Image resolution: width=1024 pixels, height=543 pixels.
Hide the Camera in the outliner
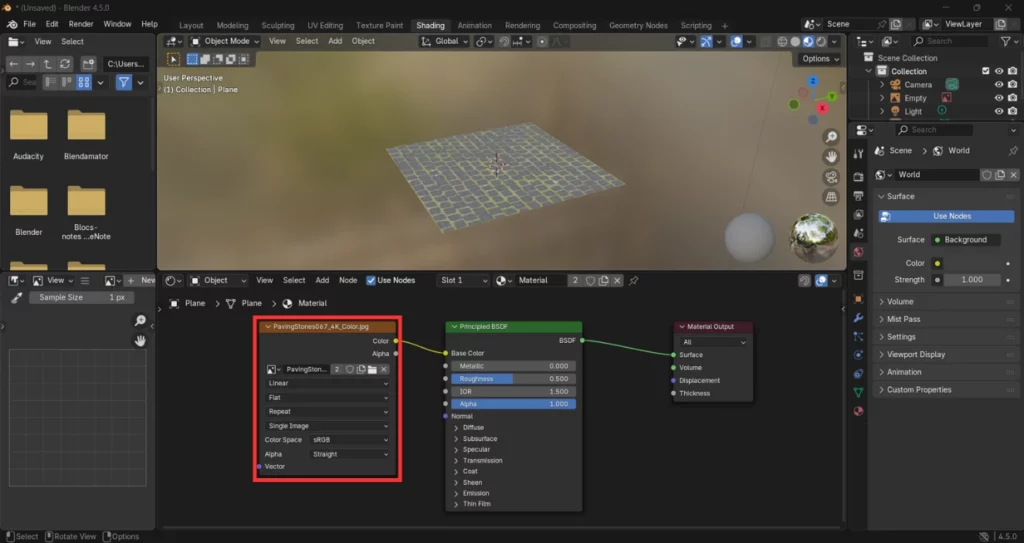click(x=998, y=85)
